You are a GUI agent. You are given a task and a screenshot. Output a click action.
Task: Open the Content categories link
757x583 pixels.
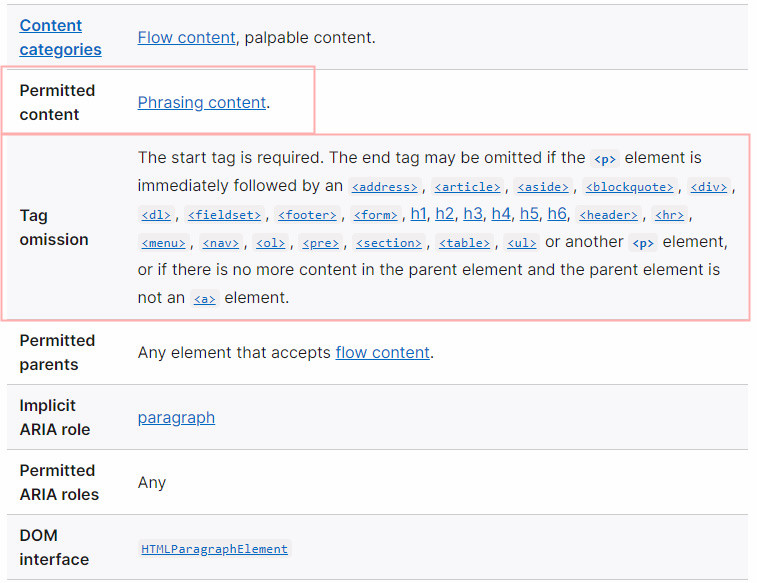click(60, 37)
